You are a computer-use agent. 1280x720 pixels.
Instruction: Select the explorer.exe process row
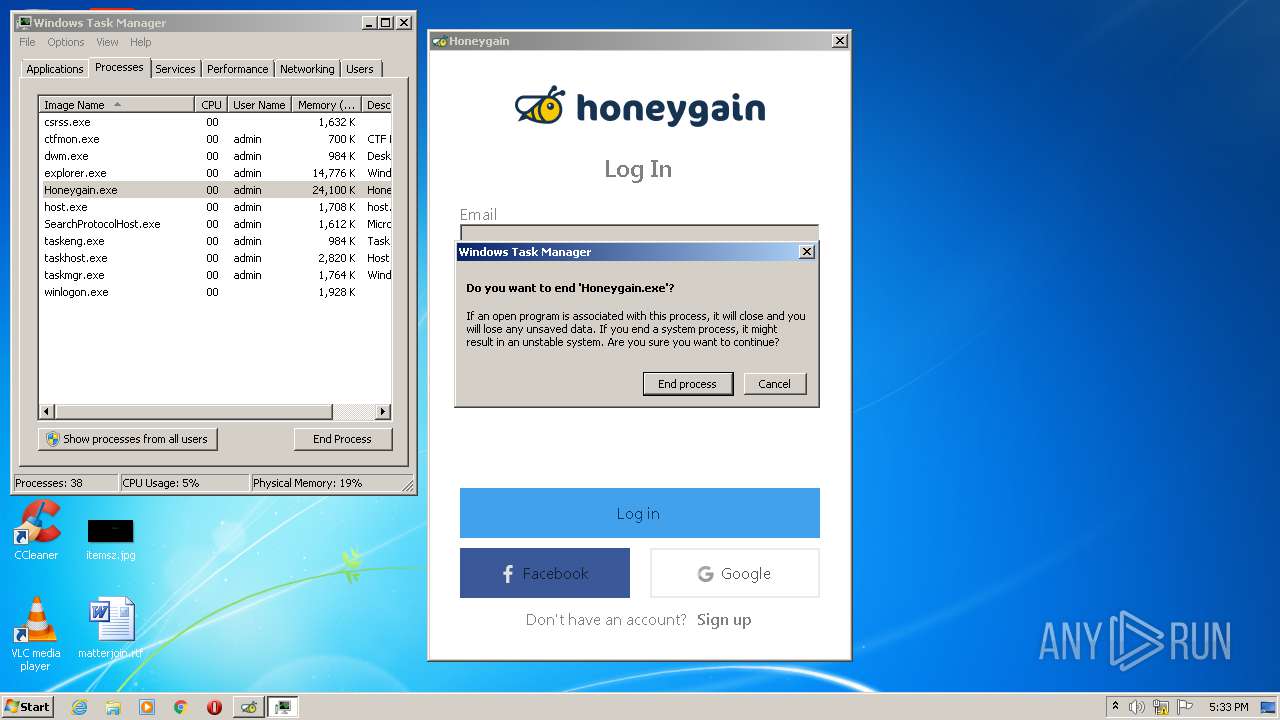coord(215,173)
